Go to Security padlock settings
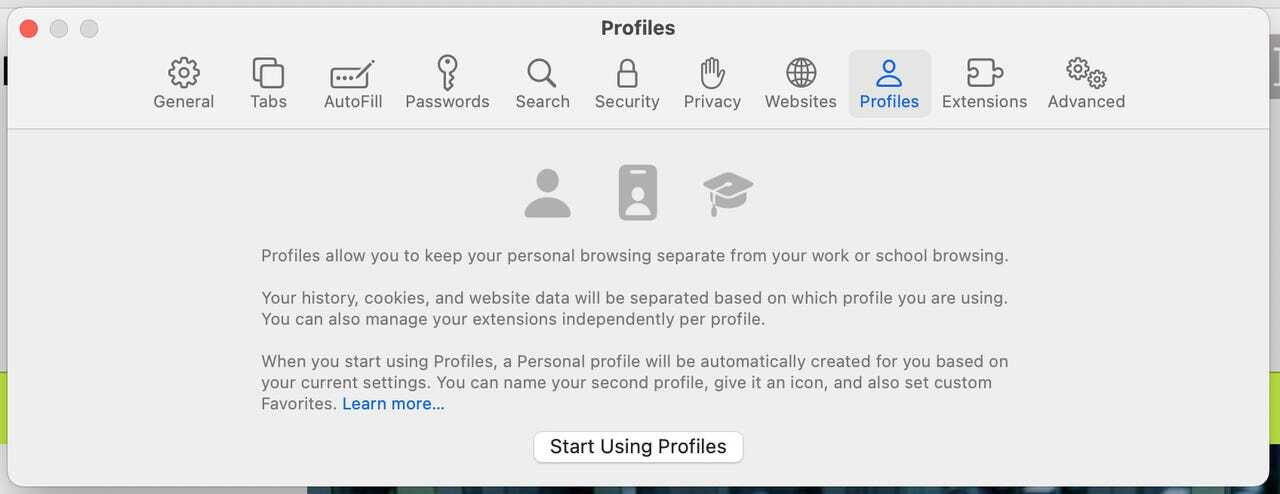 pos(627,83)
